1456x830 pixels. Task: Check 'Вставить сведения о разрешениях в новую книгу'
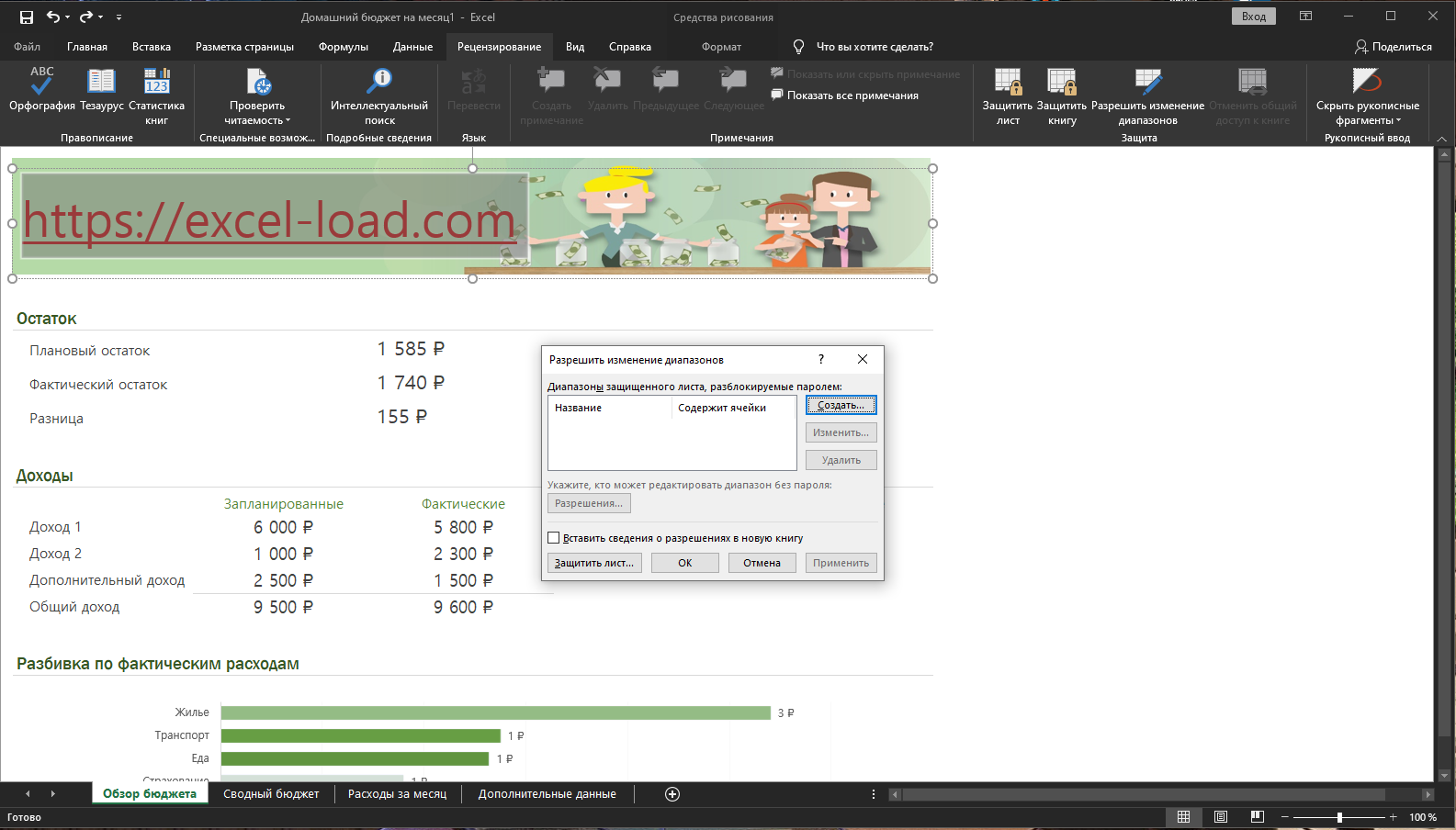(x=554, y=538)
